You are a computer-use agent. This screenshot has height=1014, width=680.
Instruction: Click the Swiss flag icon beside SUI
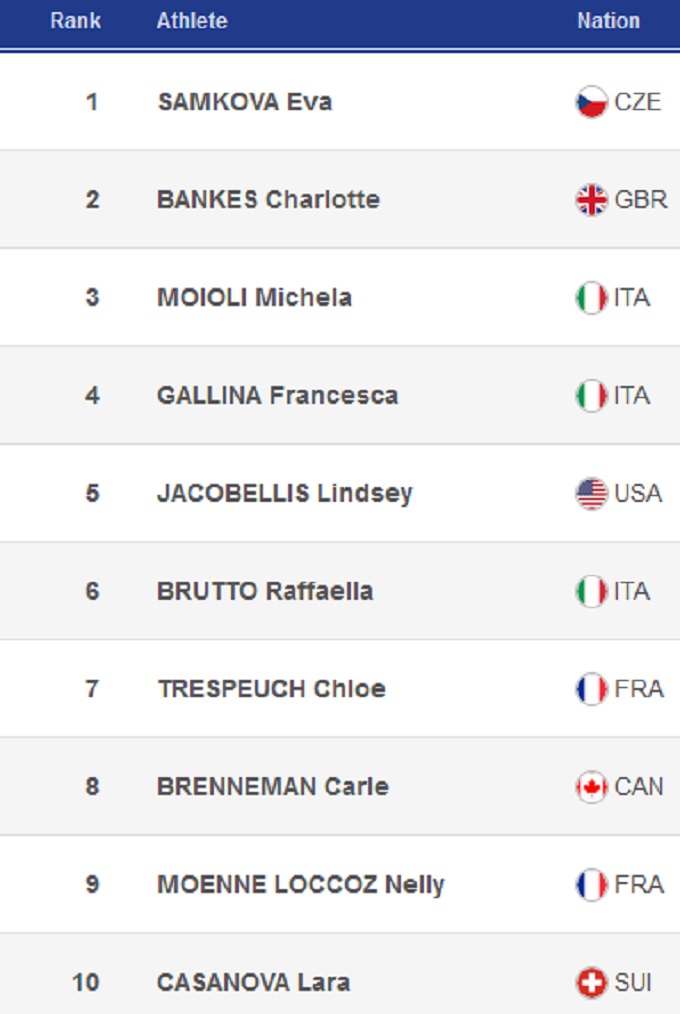[x=592, y=983]
